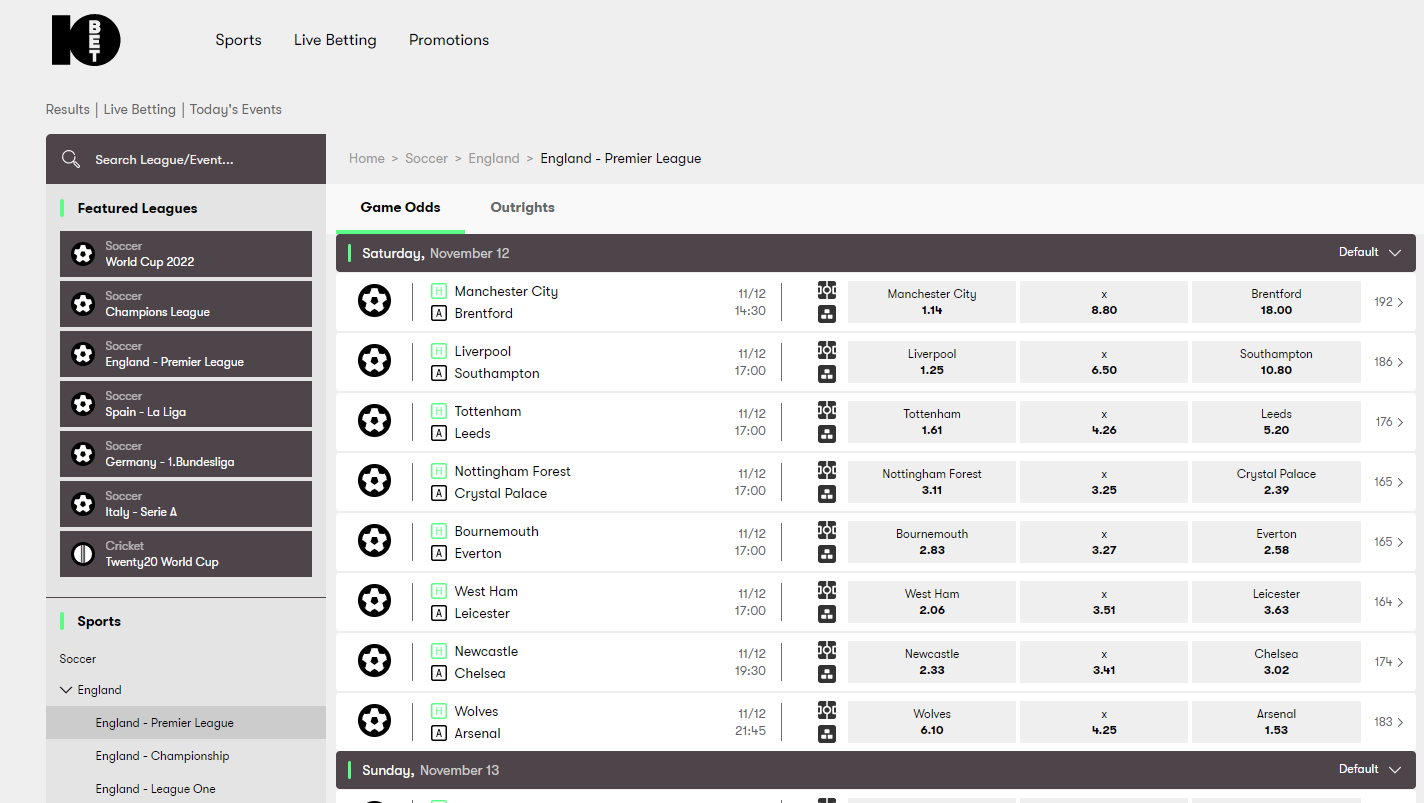Switch to the Game Odds tab
Screen dimensions: 1424x803
[x=400, y=207]
